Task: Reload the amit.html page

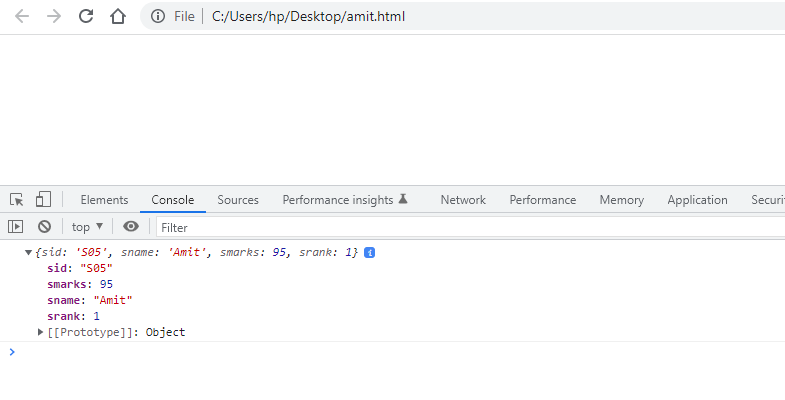Action: tap(86, 17)
